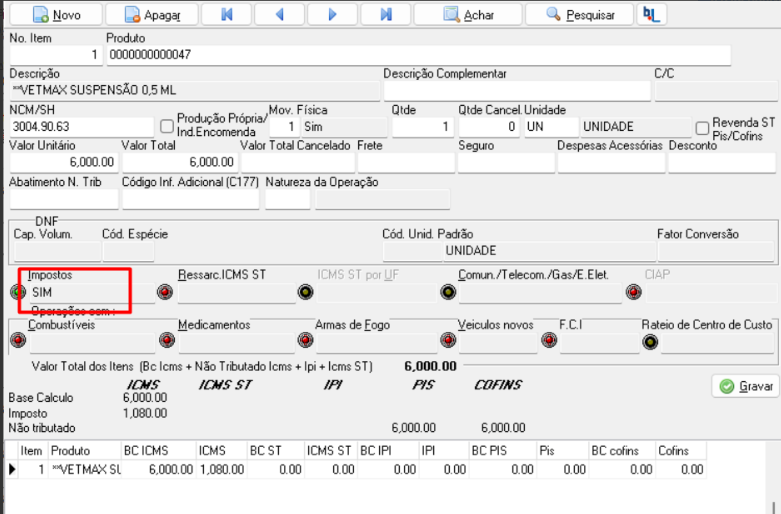The image size is (781, 514).
Task: Click the green Impostos indicator light
Action: 18,292
